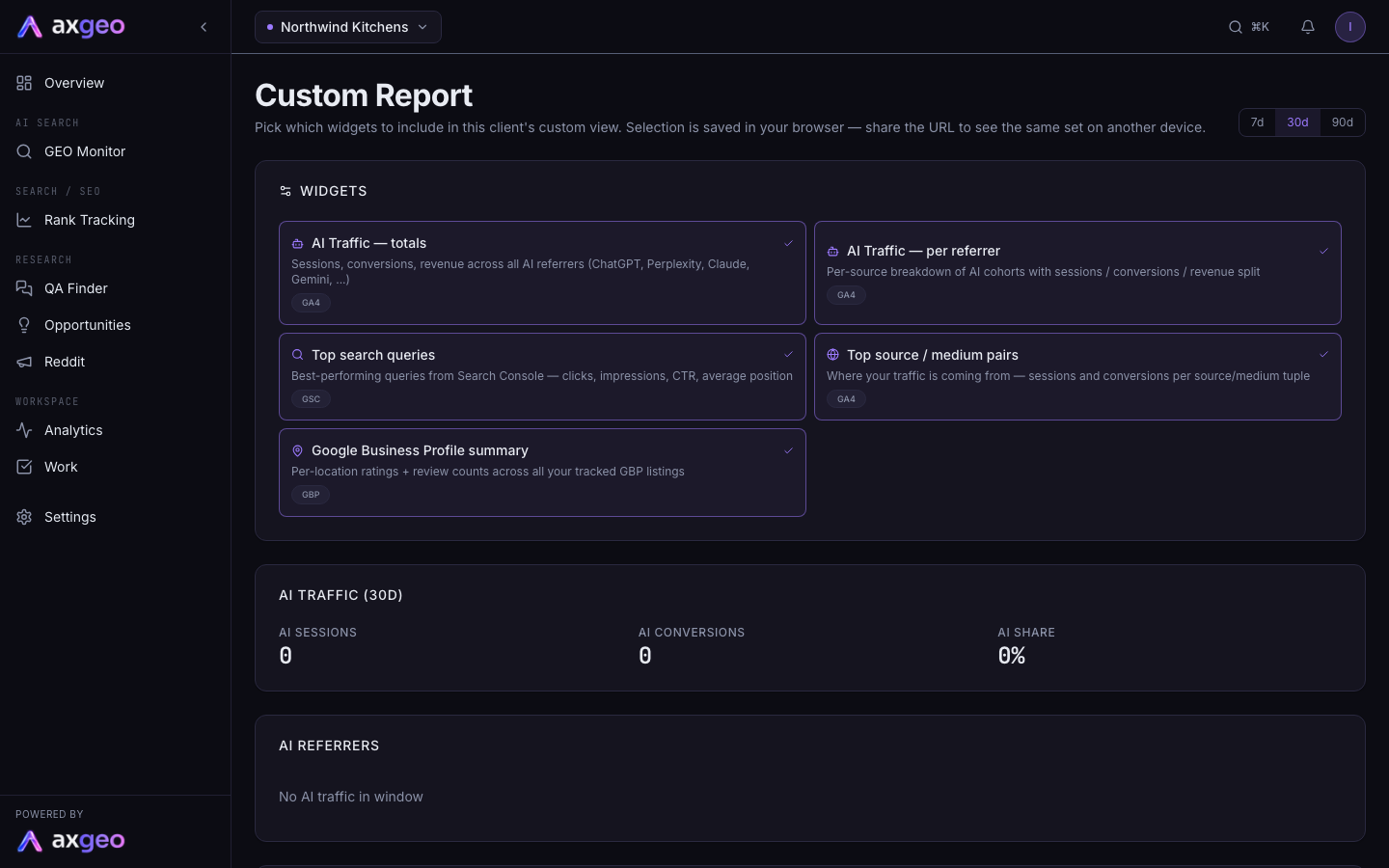The width and height of the screenshot is (1389, 868).
Task: Select the 7d date range
Action: (x=1257, y=122)
